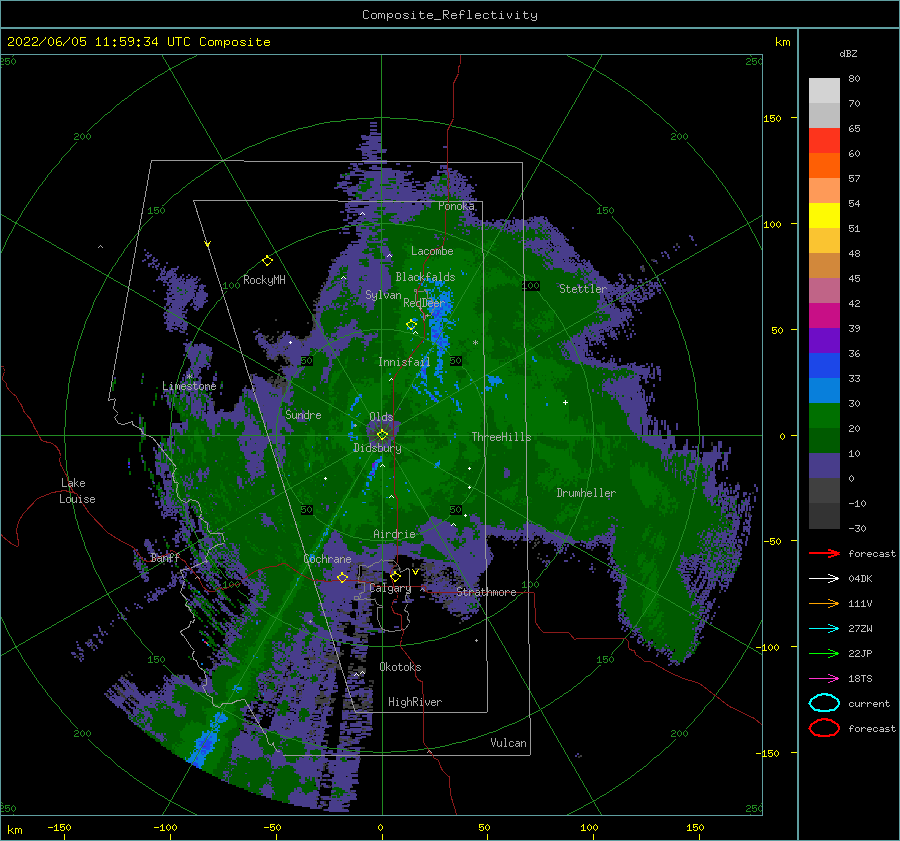This screenshot has width=900, height=841.
Task: Click the white 04DK arrow legend icon
Action: [x=824, y=578]
